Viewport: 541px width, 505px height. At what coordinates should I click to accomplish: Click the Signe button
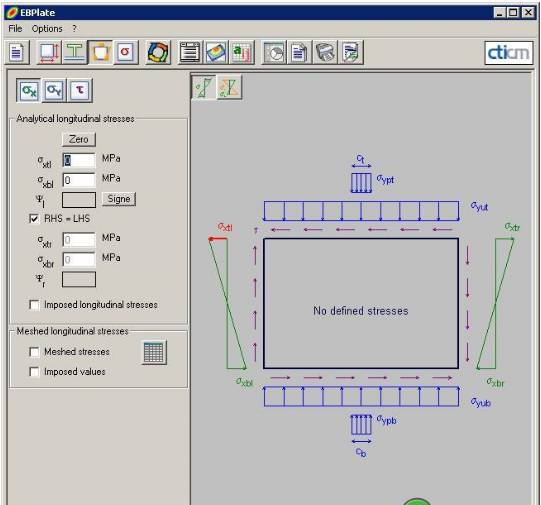[119, 199]
